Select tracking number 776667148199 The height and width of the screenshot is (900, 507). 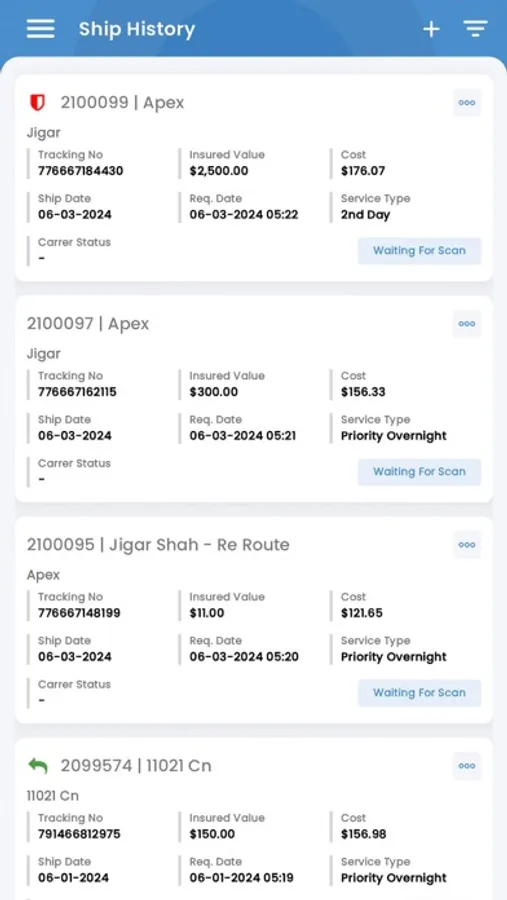[x=79, y=613]
